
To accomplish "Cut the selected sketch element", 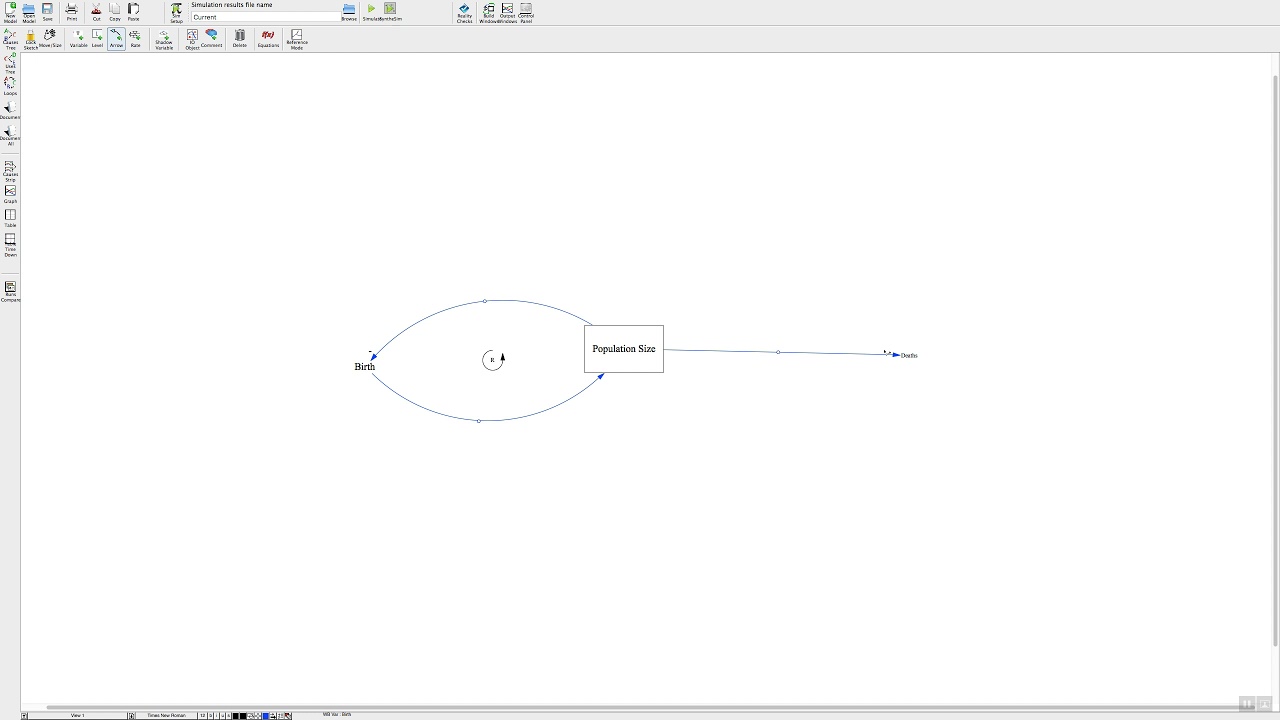I will pos(96,12).
